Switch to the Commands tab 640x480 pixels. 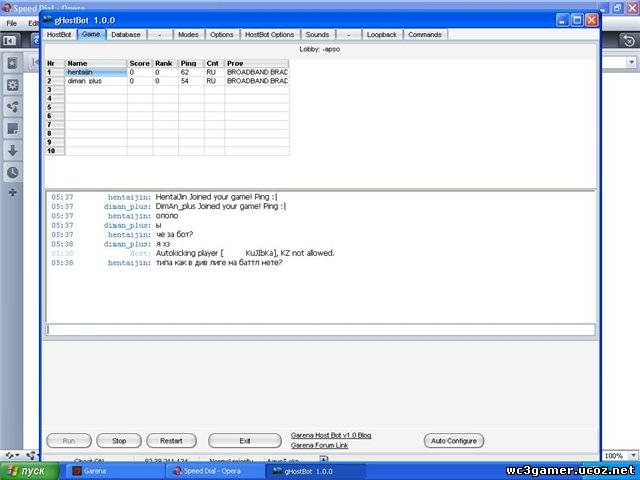click(425, 35)
